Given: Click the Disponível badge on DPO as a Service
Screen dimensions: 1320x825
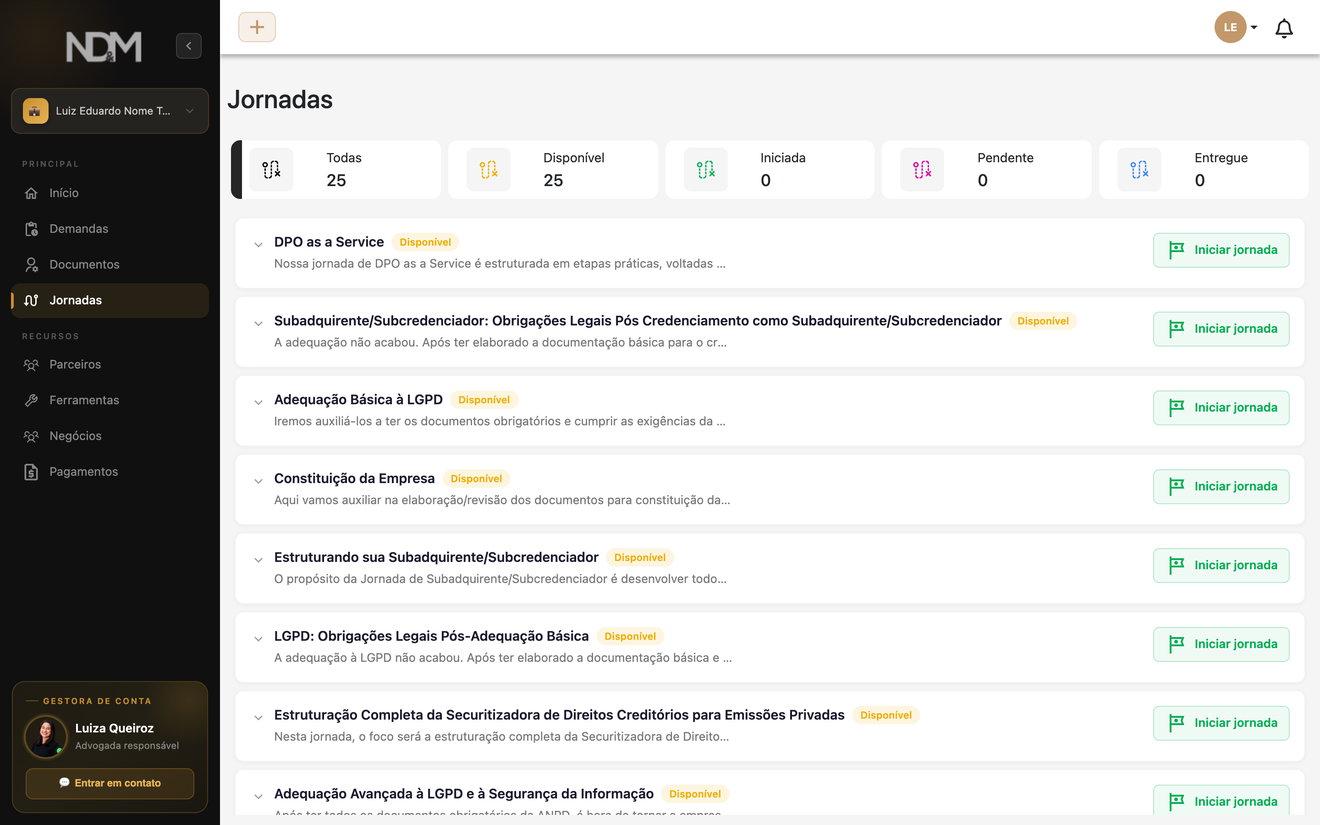Looking at the screenshot, I should pyautogui.click(x=425, y=242).
